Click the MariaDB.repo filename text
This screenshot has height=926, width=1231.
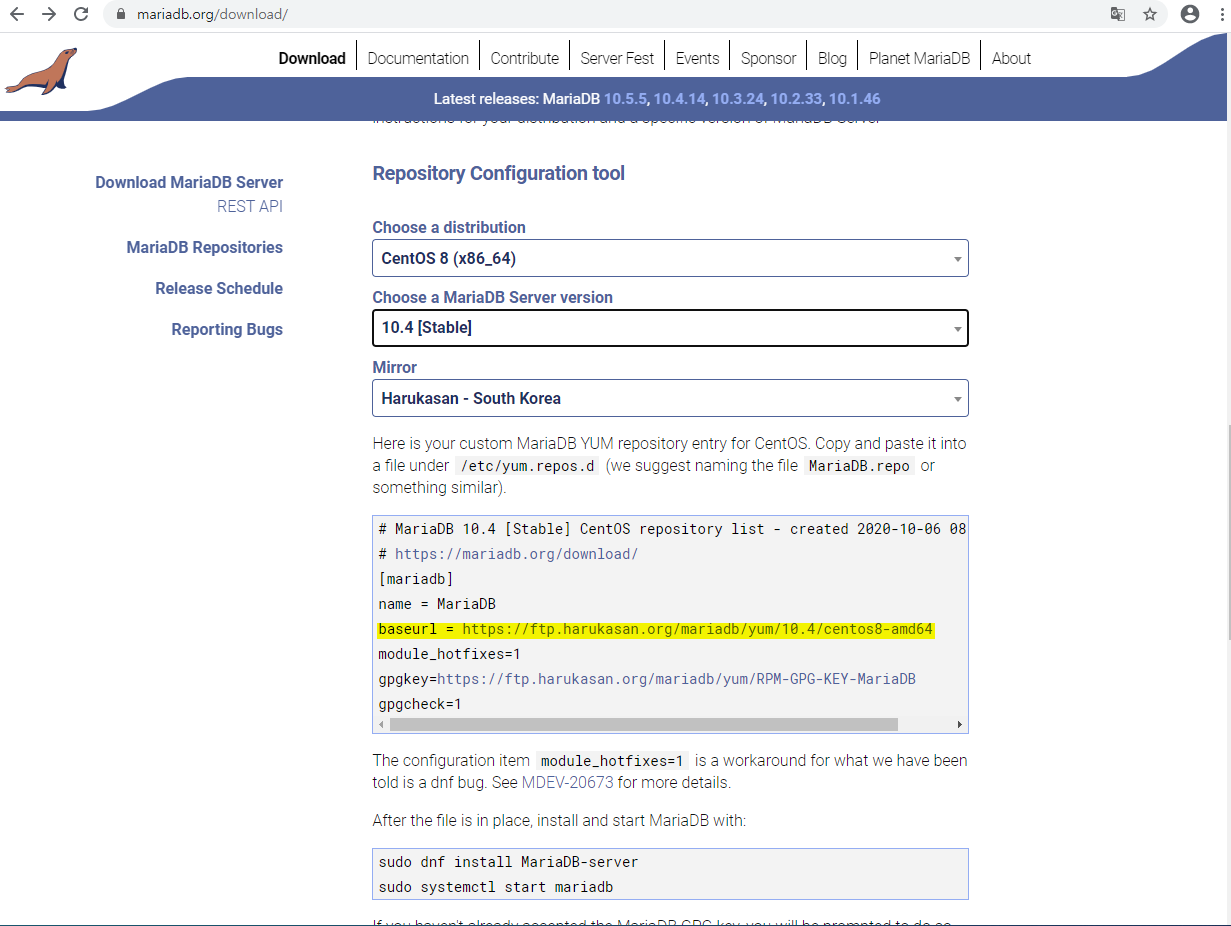point(858,465)
